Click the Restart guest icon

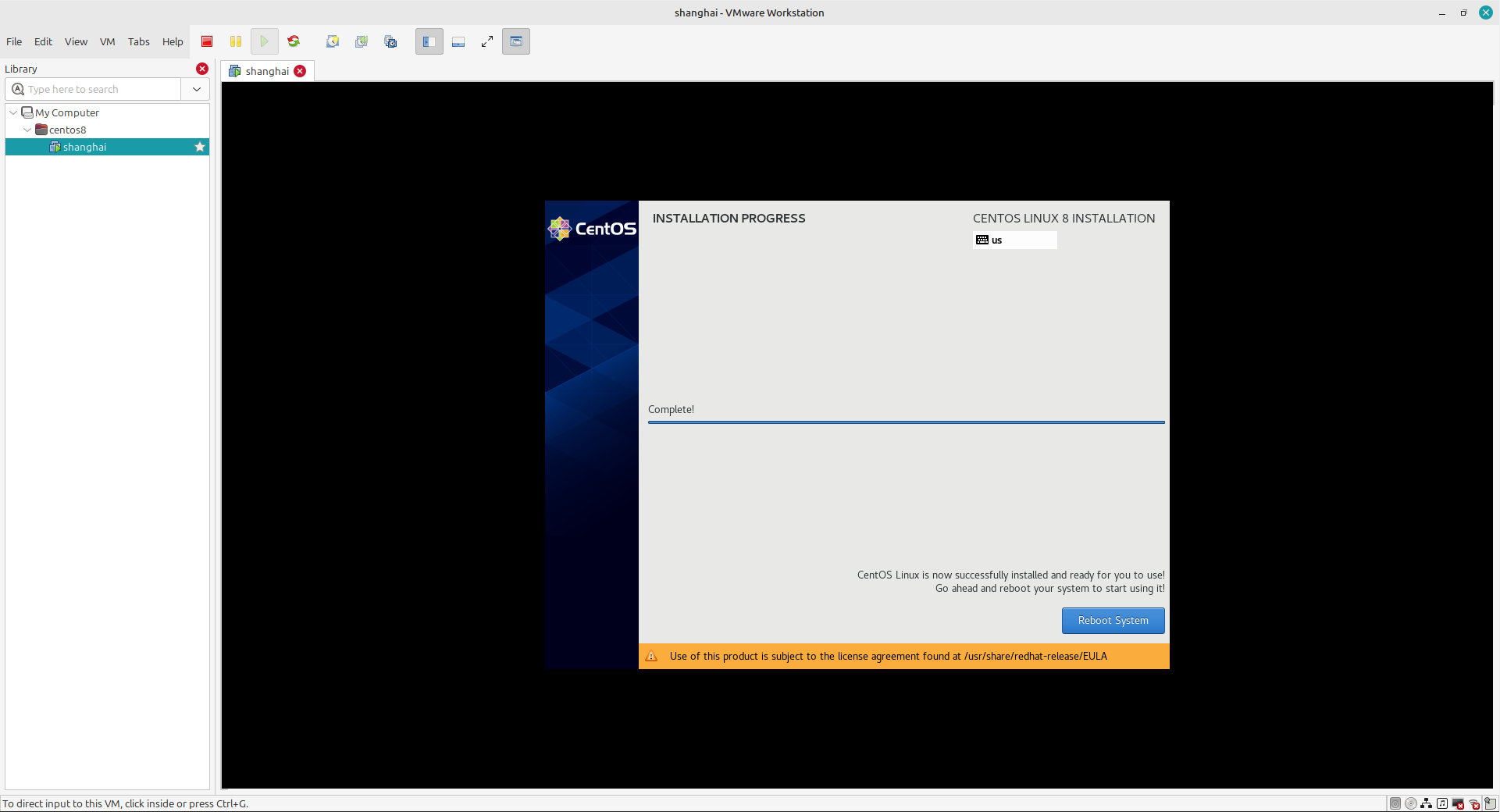pyautogui.click(x=294, y=41)
